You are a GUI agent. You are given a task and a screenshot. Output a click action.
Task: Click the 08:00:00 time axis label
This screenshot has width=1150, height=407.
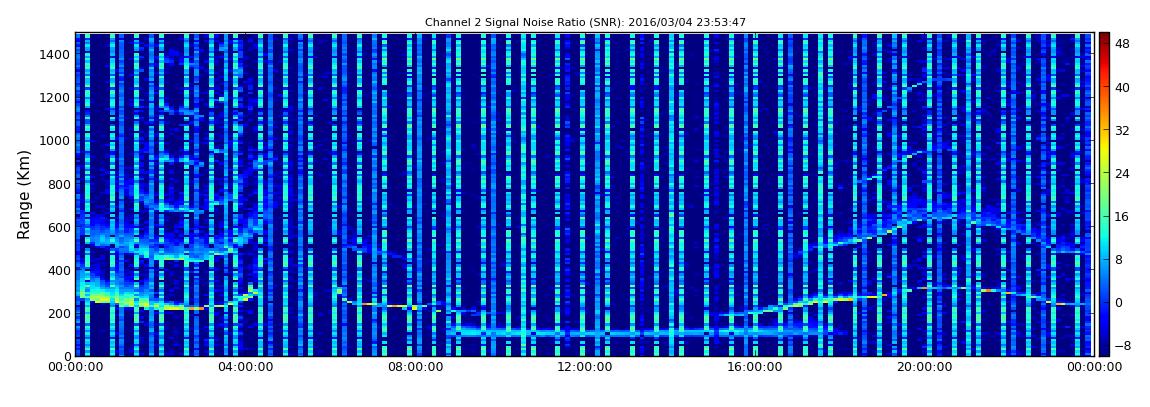pyautogui.click(x=414, y=367)
